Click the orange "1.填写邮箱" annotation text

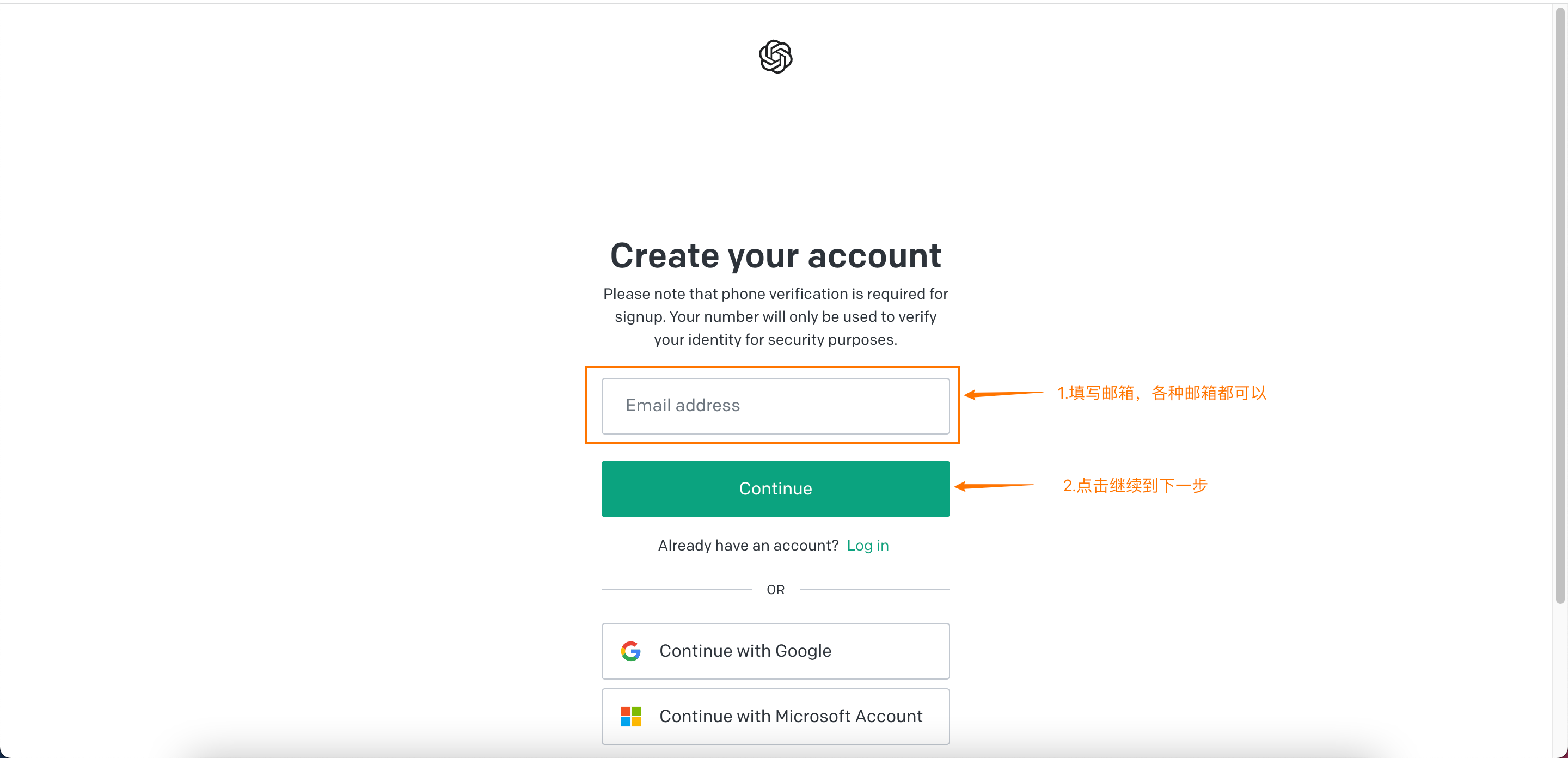[1161, 393]
